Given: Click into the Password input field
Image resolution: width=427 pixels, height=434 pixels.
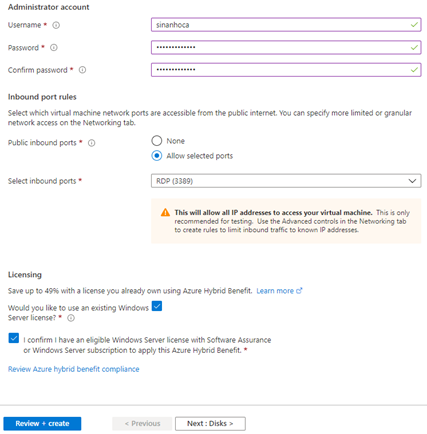Looking at the screenshot, I should click(x=286, y=47).
